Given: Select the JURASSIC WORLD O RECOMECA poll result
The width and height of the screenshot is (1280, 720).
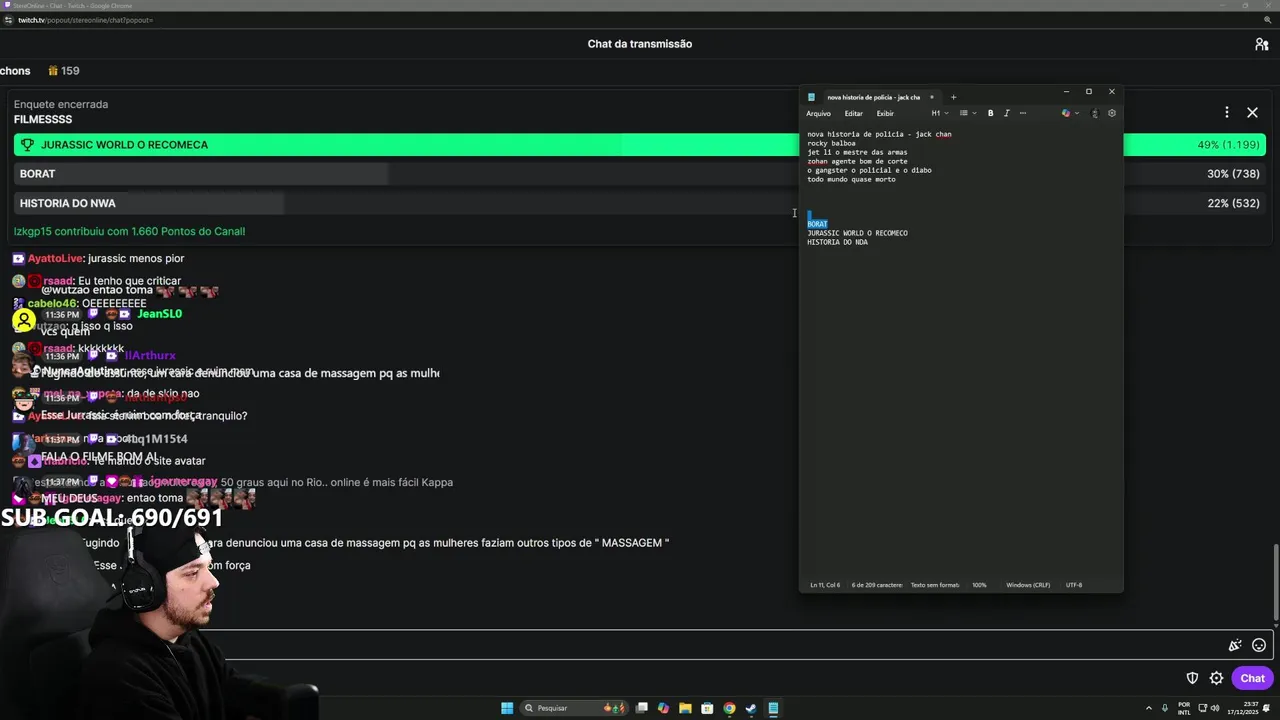Looking at the screenshot, I should click(x=640, y=145).
